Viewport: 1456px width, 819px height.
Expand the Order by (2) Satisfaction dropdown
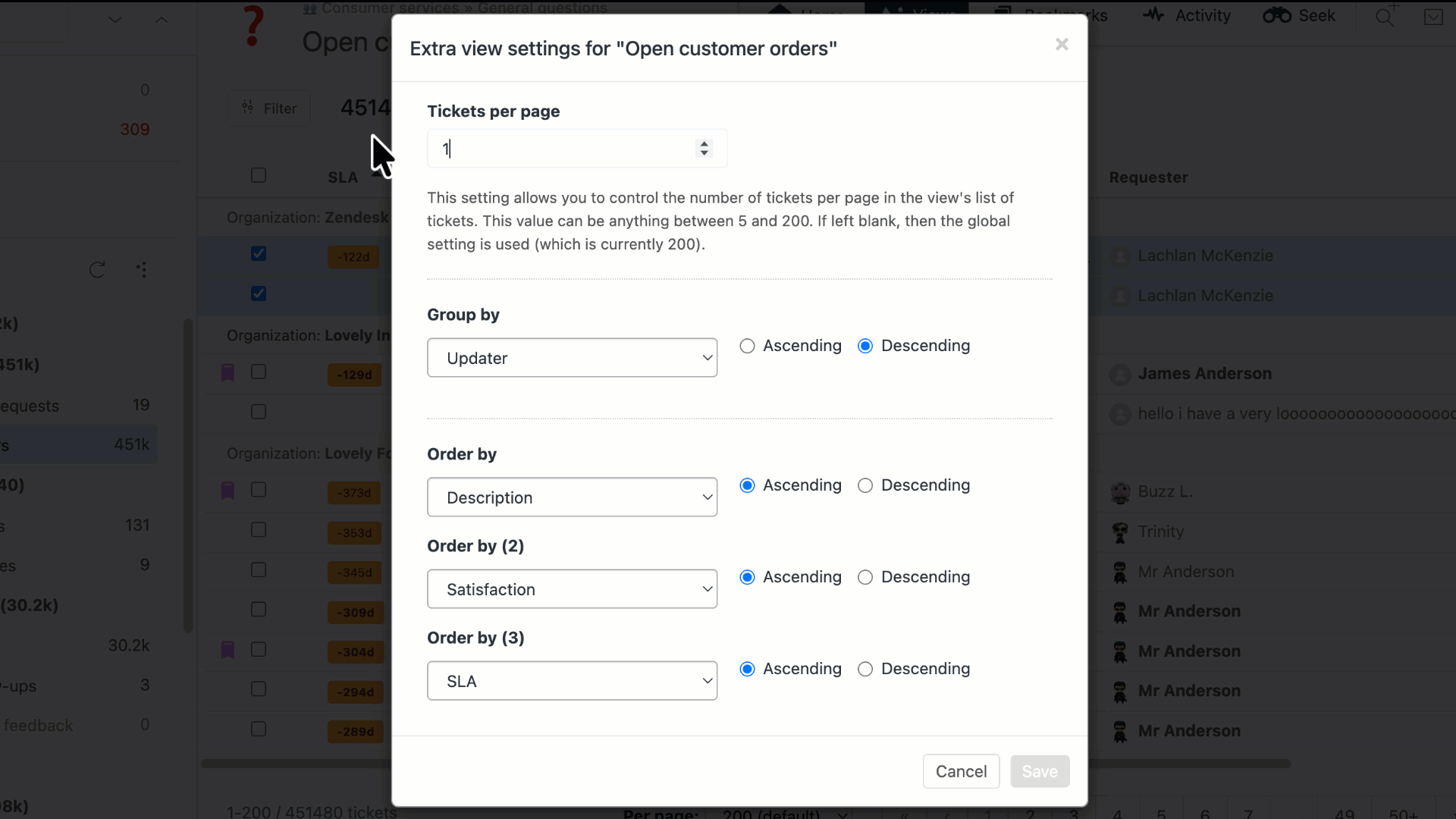[x=572, y=589]
